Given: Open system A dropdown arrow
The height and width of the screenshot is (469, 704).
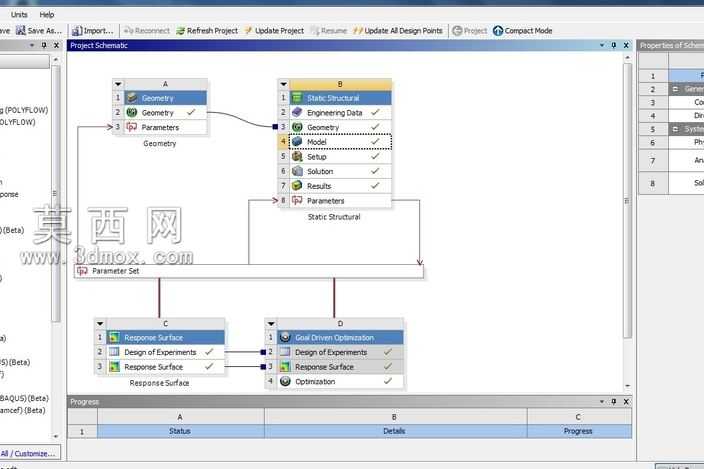Looking at the screenshot, I should (118, 84).
